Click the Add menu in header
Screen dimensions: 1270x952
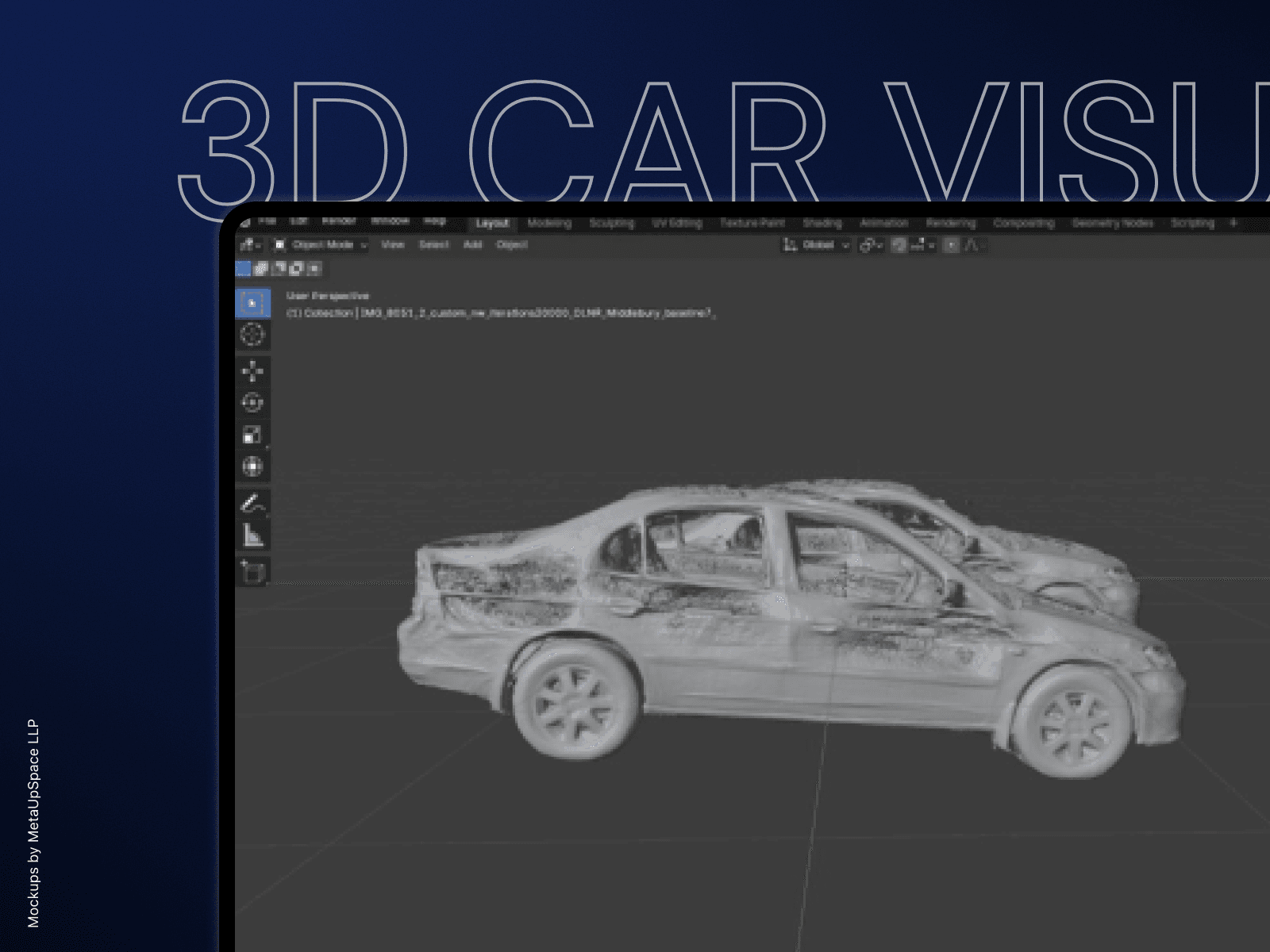tap(473, 245)
